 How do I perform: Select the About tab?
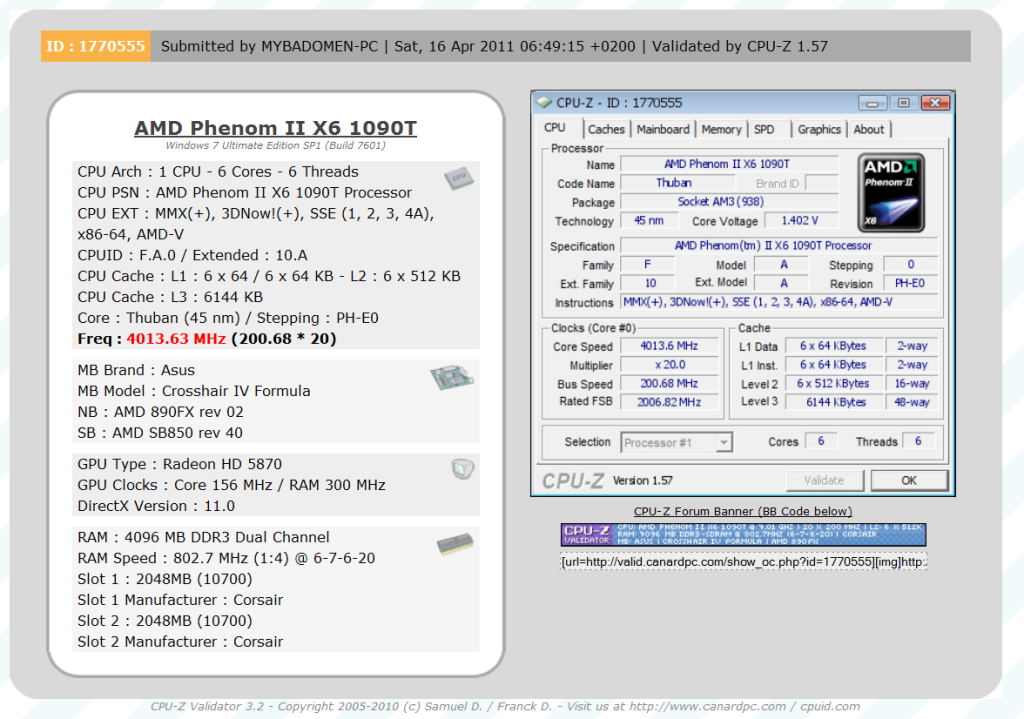coord(869,129)
